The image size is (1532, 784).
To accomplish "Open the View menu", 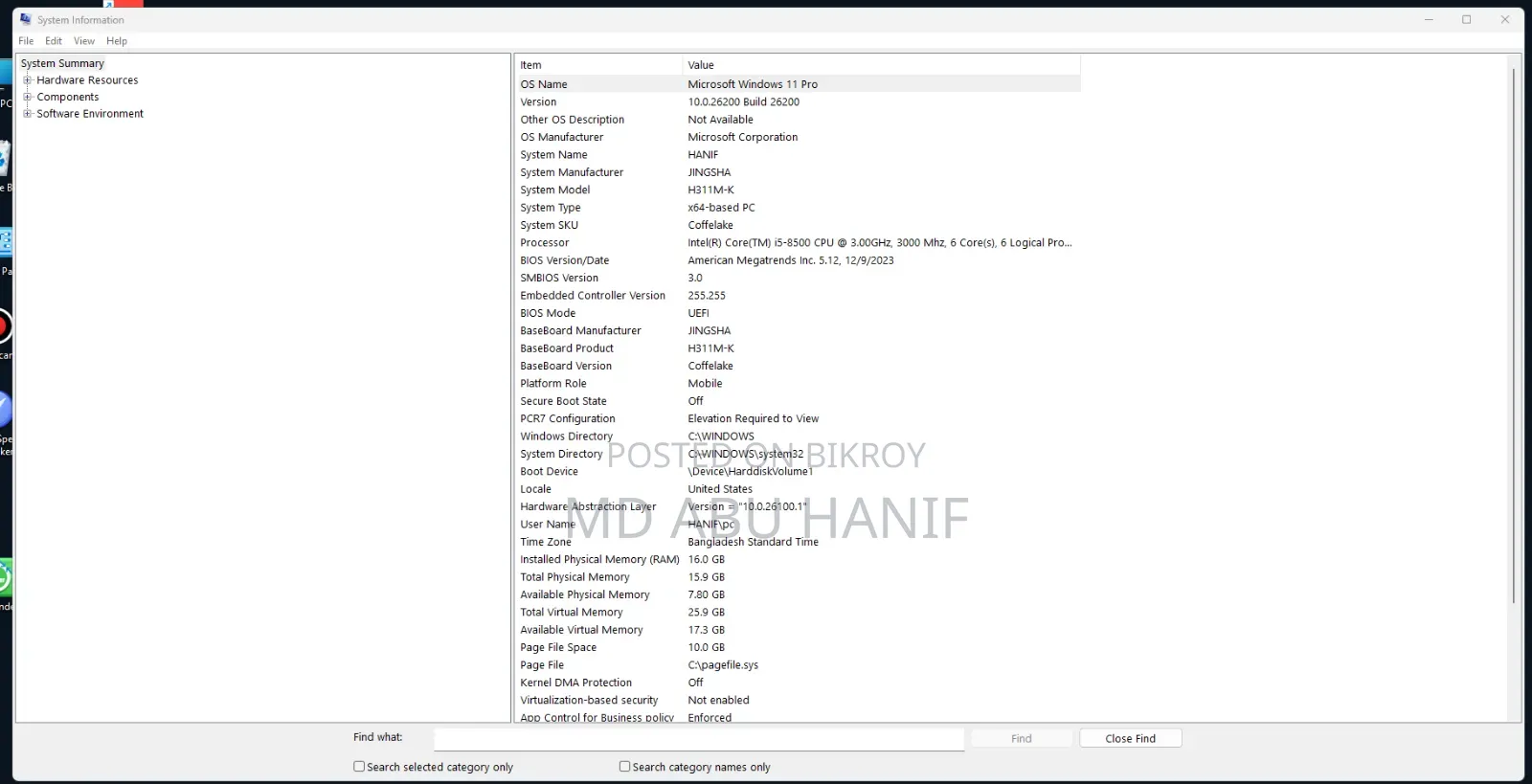I will click(84, 41).
